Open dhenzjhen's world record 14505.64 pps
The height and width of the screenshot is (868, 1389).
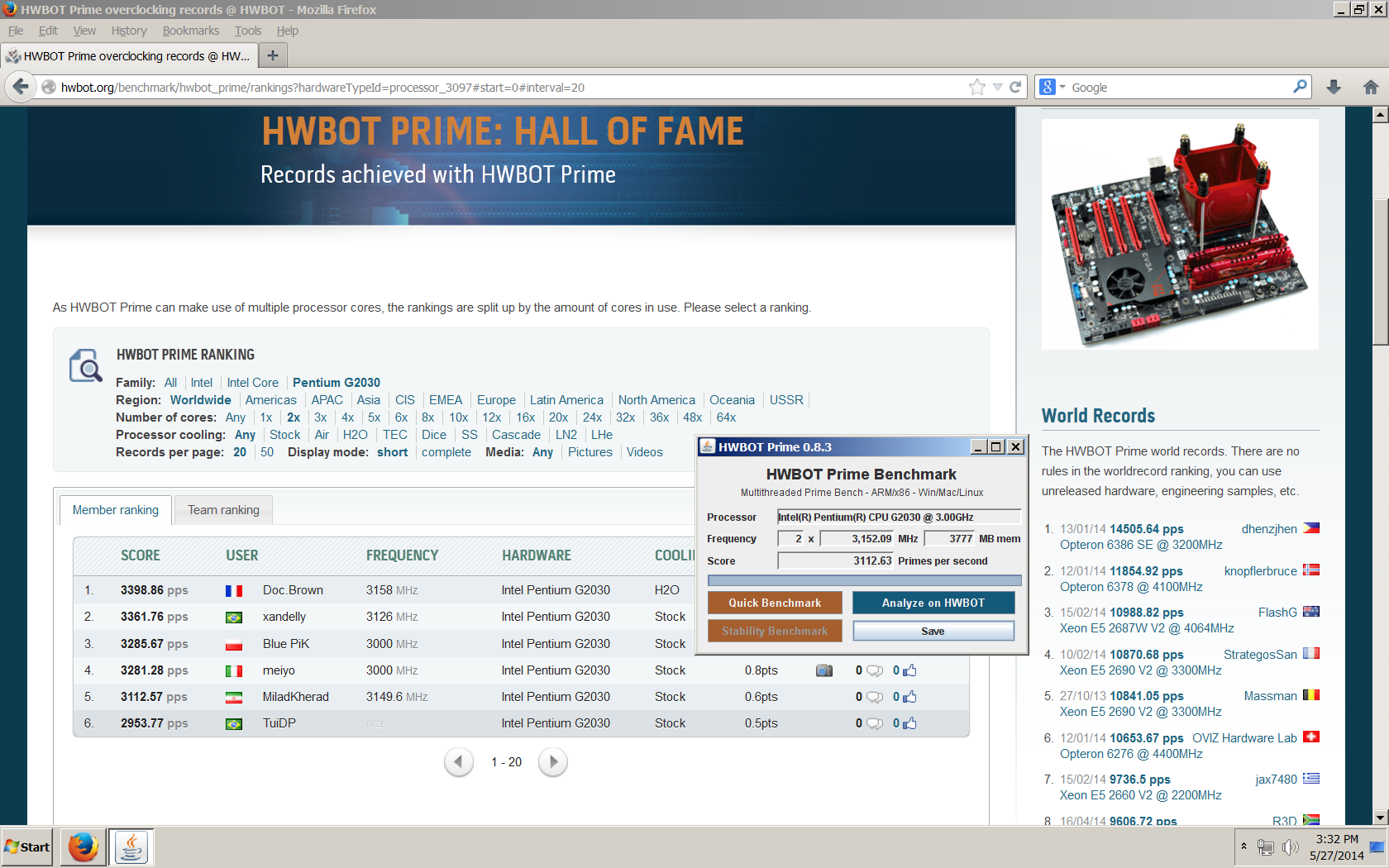point(1146,529)
